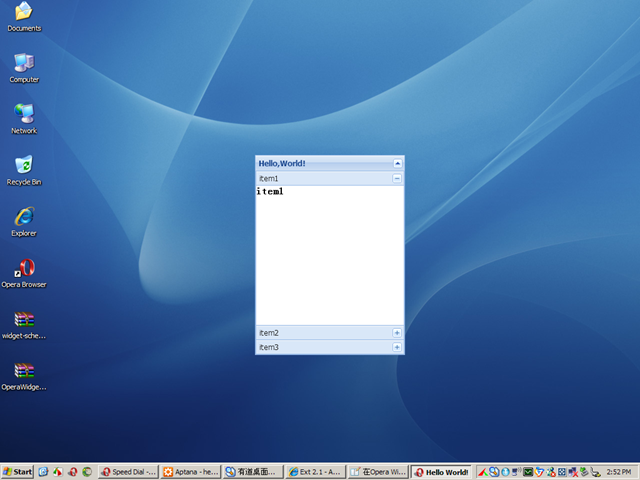Switch to Speed Dial taskbar window
The image size is (640, 480).
128,471
